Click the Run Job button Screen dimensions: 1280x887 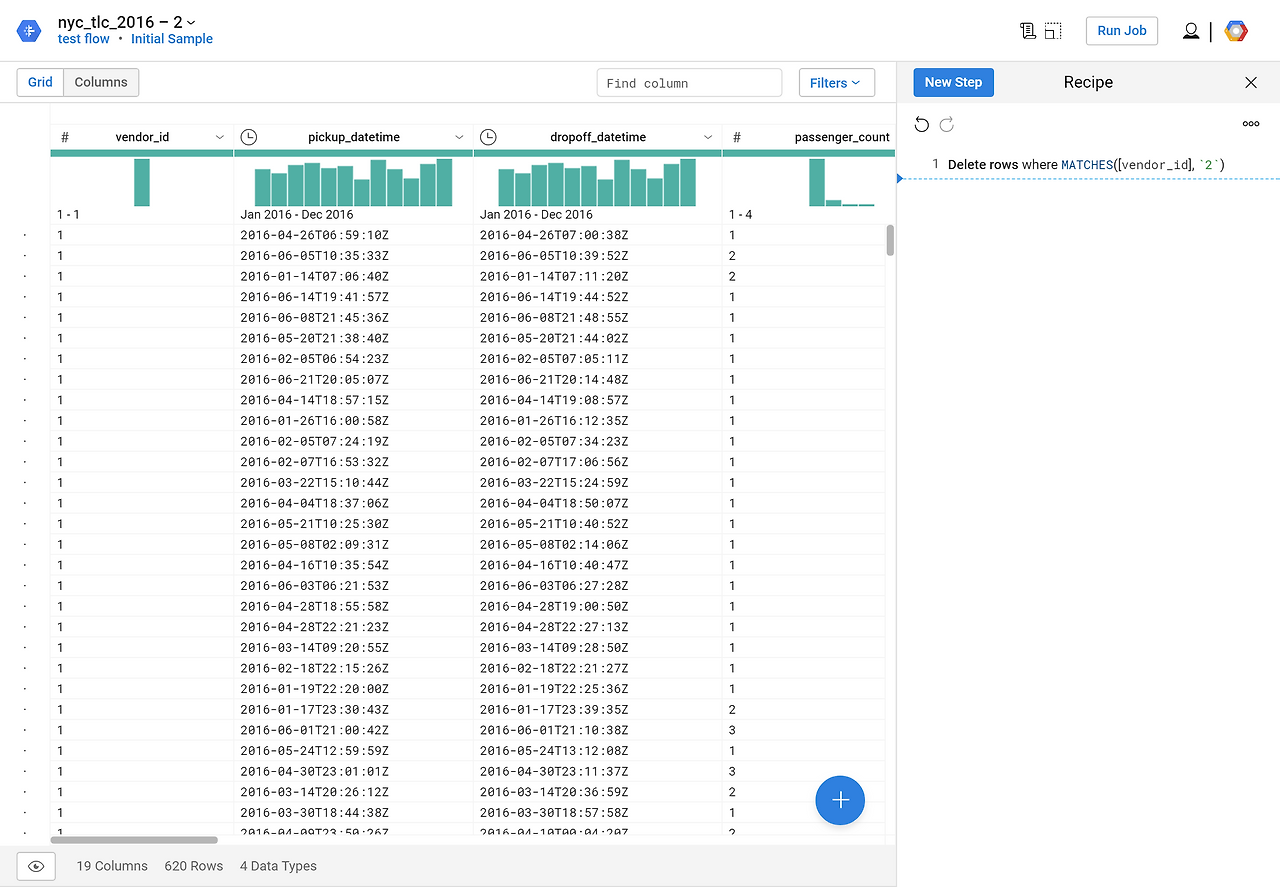click(x=1122, y=31)
